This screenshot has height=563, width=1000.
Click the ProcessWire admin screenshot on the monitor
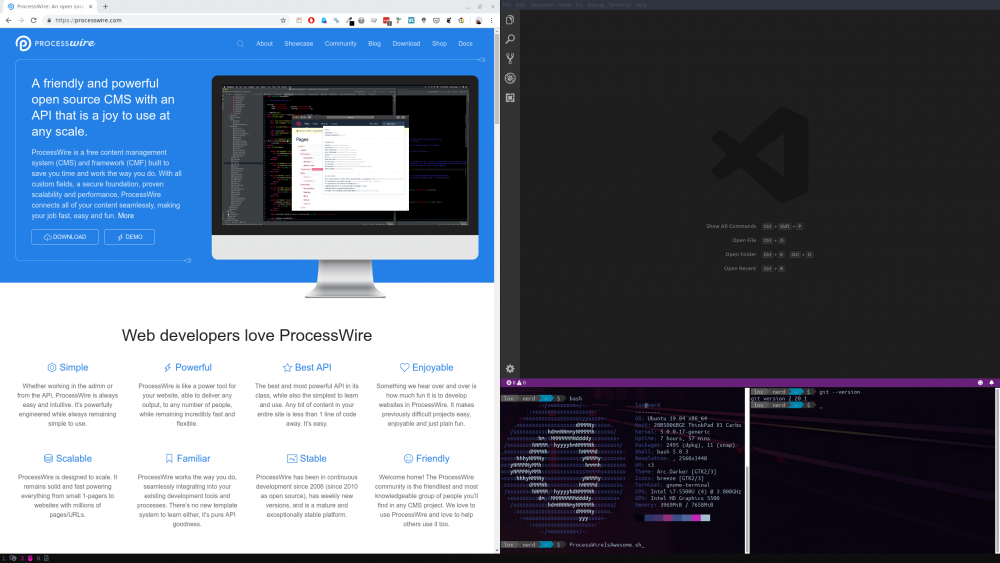[345, 160]
